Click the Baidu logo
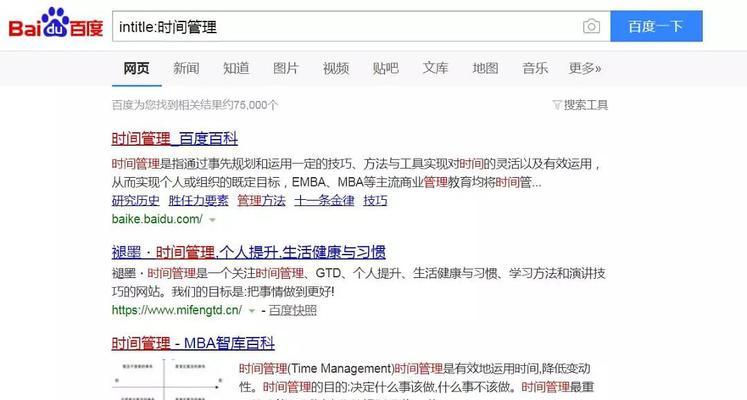 point(56,23)
